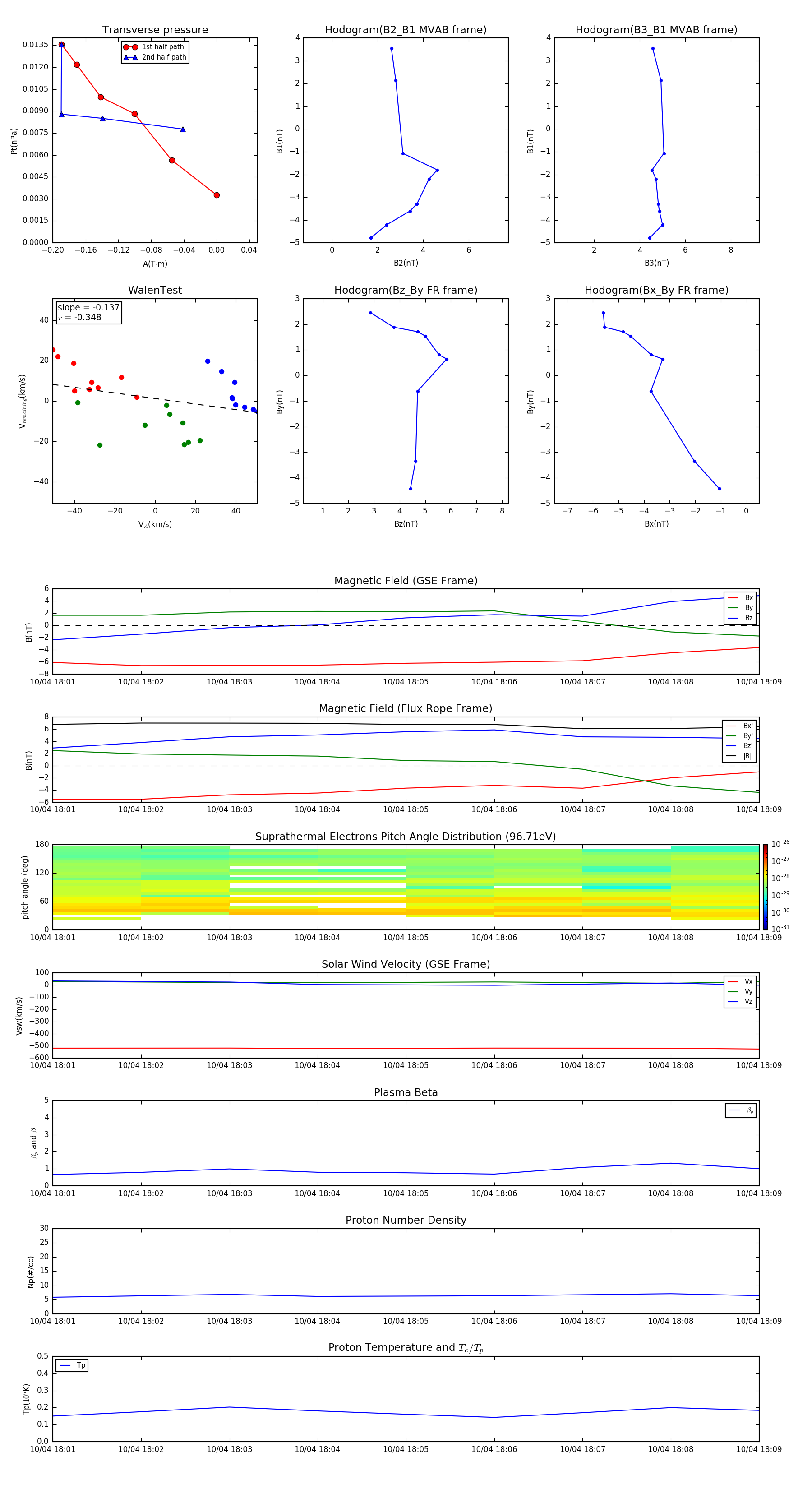Click the '-600' tick on velocity axis
Viewport: 812px width, 1489px height.
tap(39, 1058)
